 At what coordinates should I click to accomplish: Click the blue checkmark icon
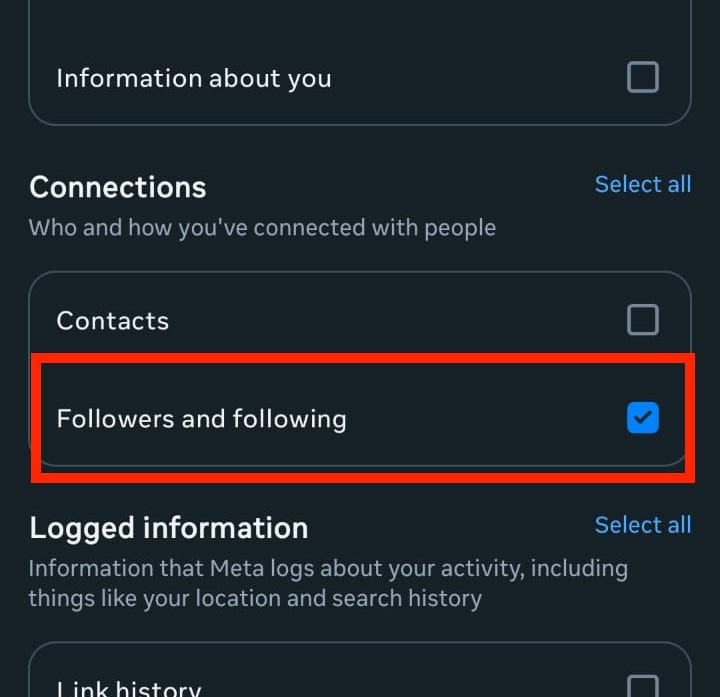point(642,418)
